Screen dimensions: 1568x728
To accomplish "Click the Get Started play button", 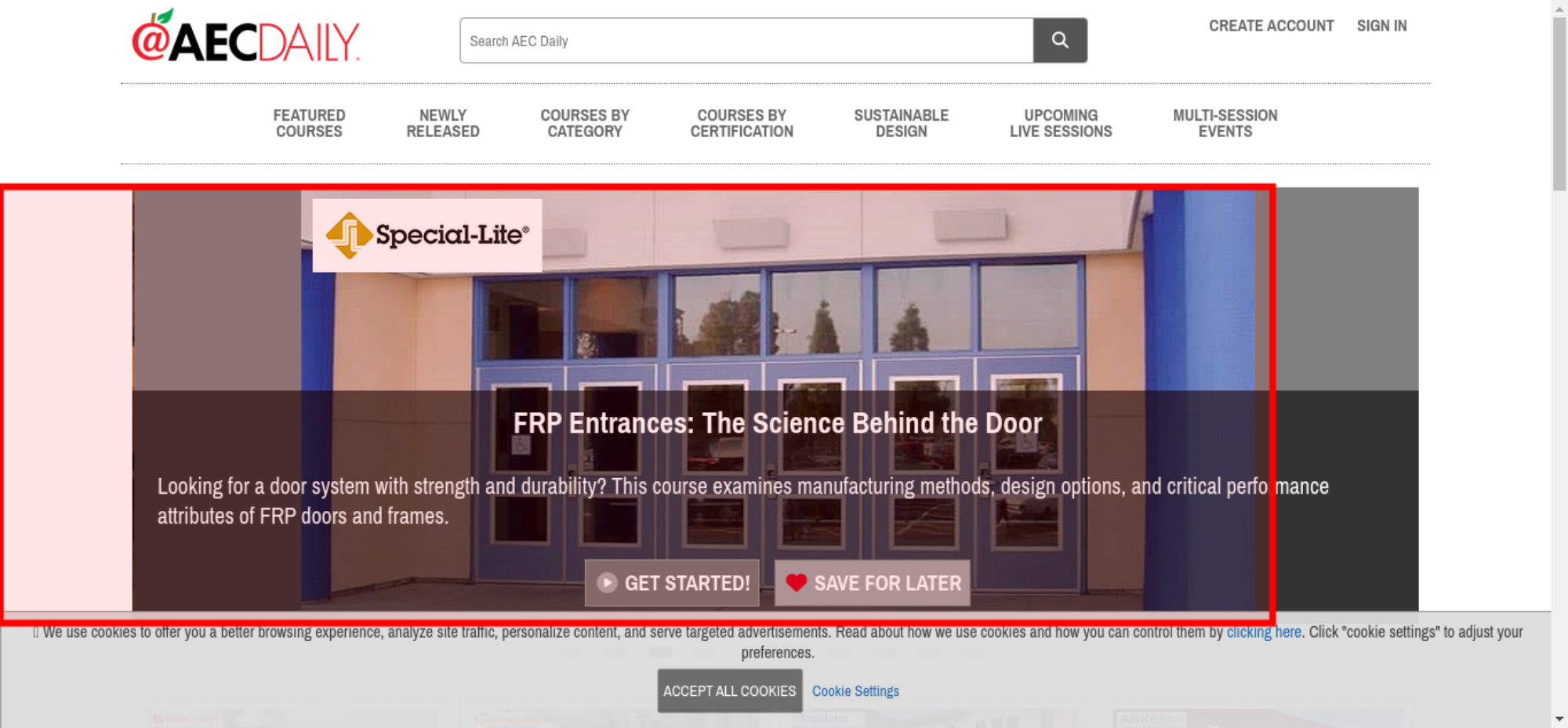I will point(672,583).
